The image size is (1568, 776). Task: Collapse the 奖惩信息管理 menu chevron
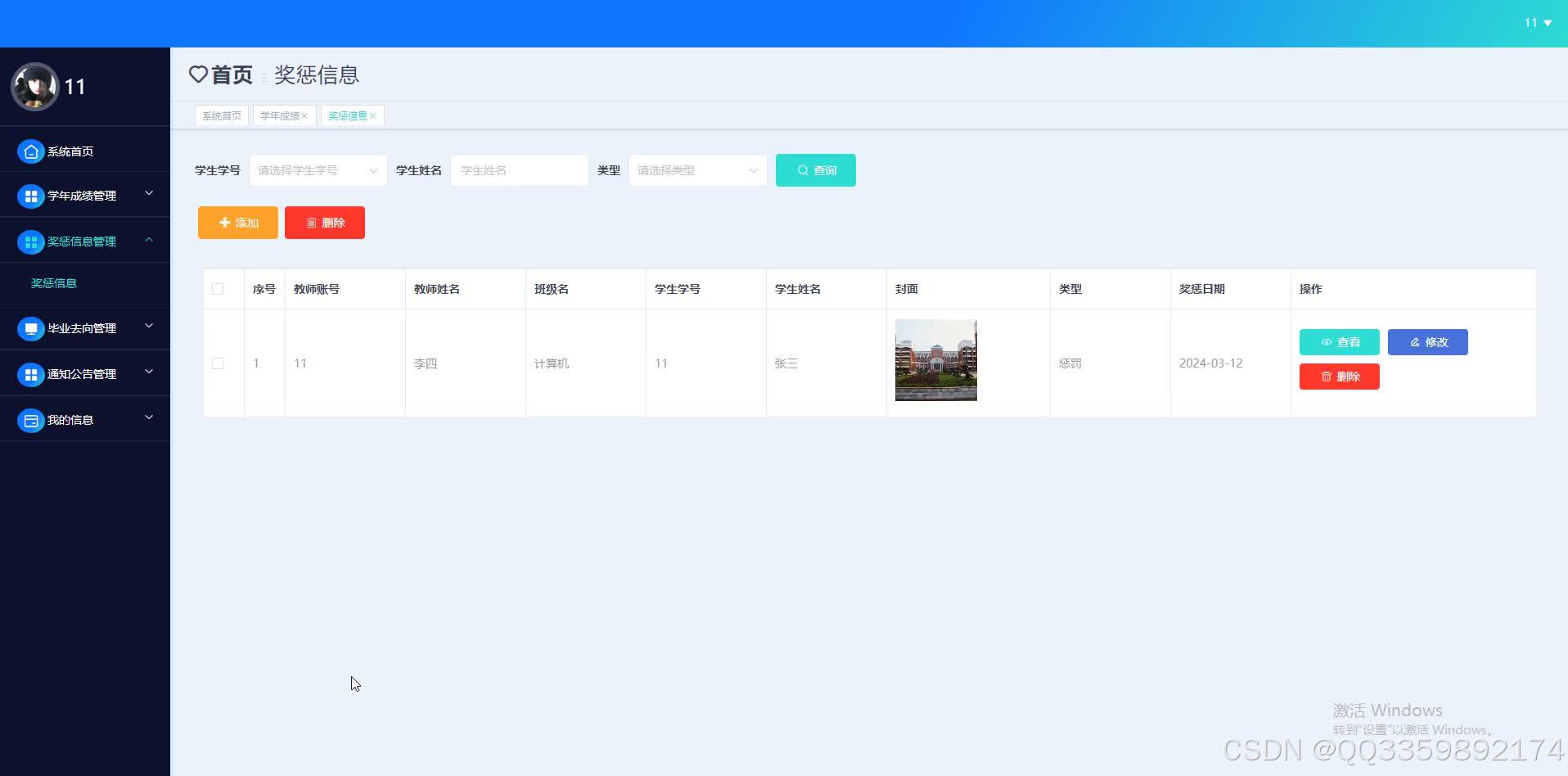point(149,240)
